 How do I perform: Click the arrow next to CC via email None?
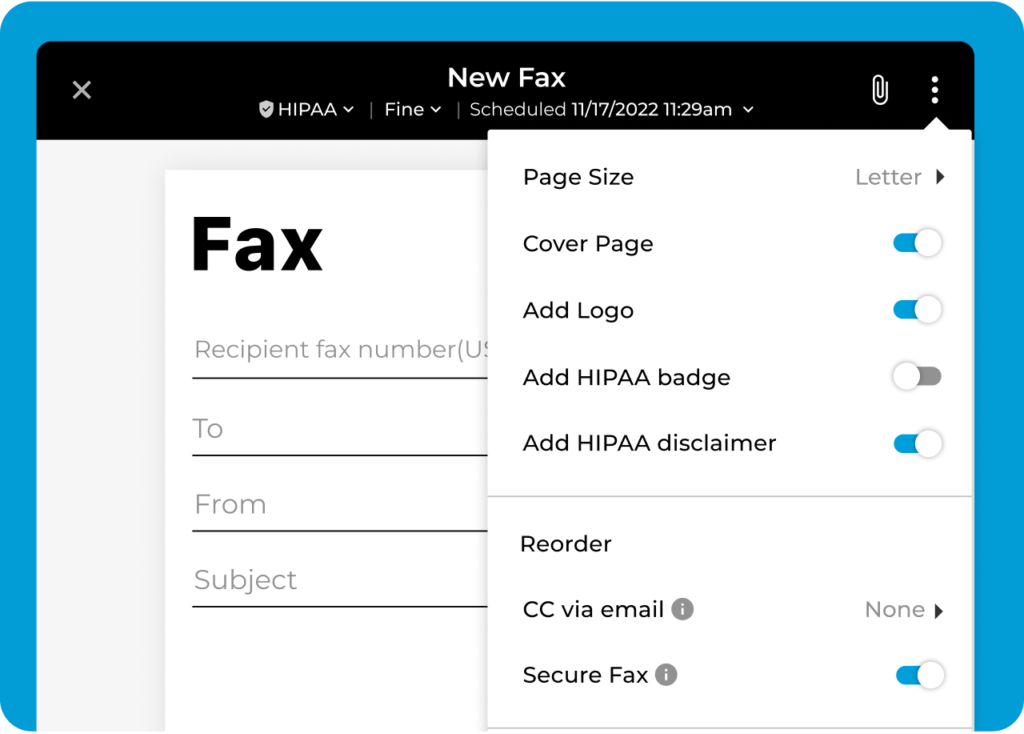click(941, 609)
